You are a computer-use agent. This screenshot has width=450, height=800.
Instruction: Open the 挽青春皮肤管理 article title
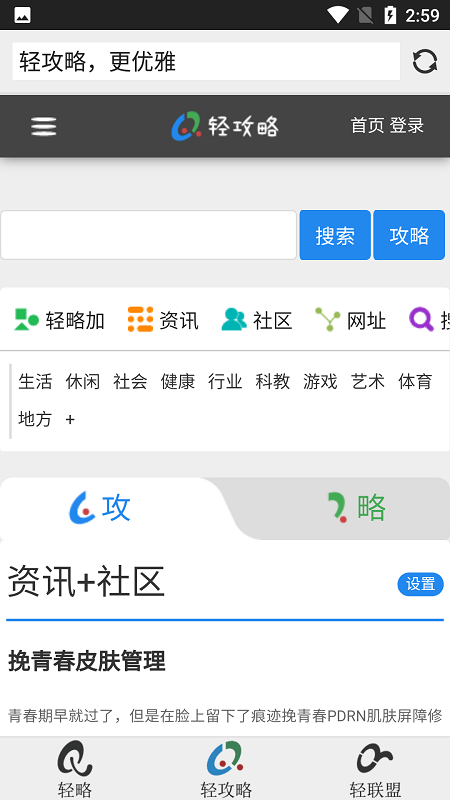tap(87, 662)
